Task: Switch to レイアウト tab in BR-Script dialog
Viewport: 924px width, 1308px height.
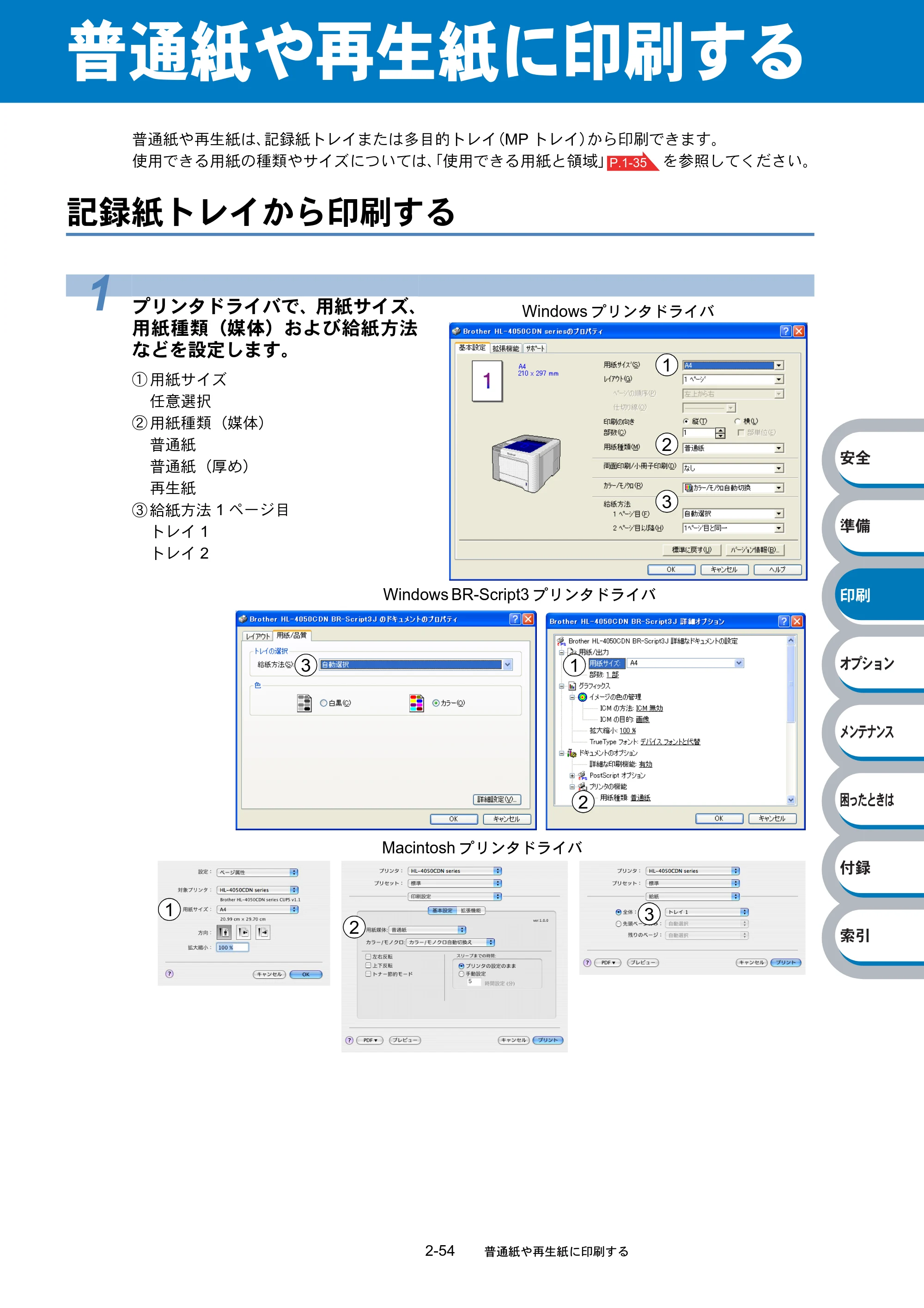Action: (257, 636)
